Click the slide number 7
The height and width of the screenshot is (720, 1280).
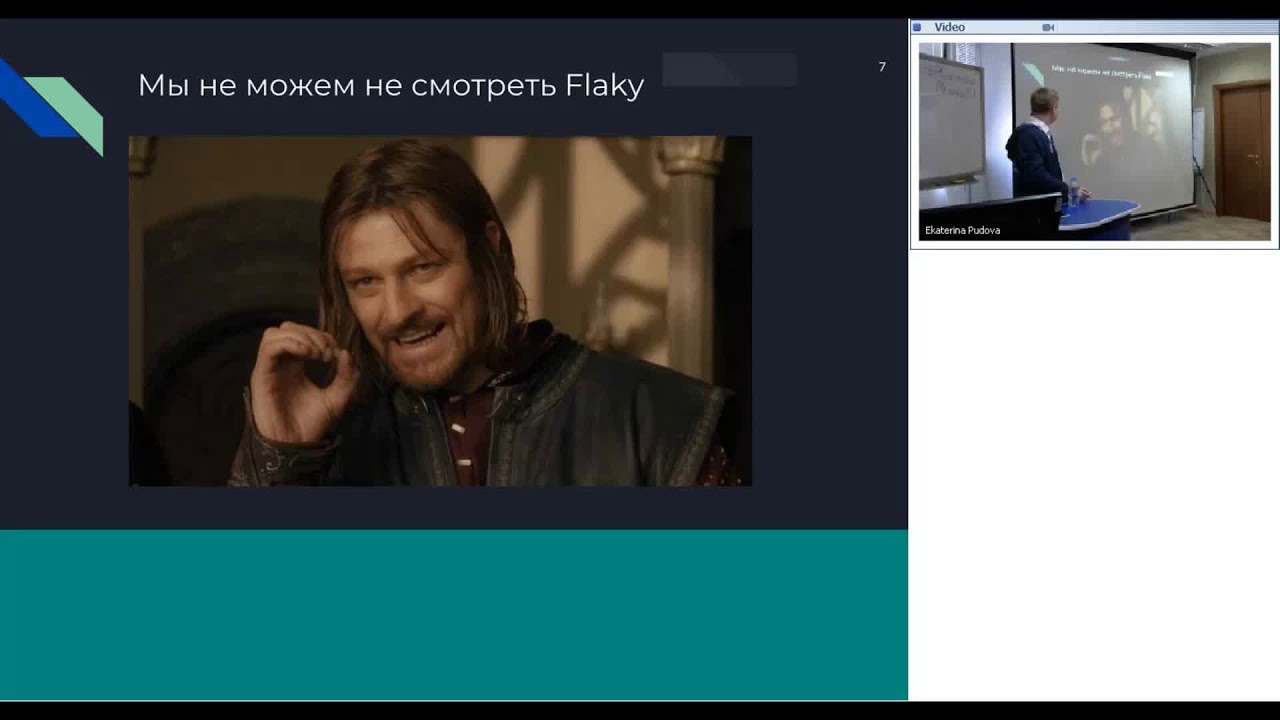click(x=882, y=67)
